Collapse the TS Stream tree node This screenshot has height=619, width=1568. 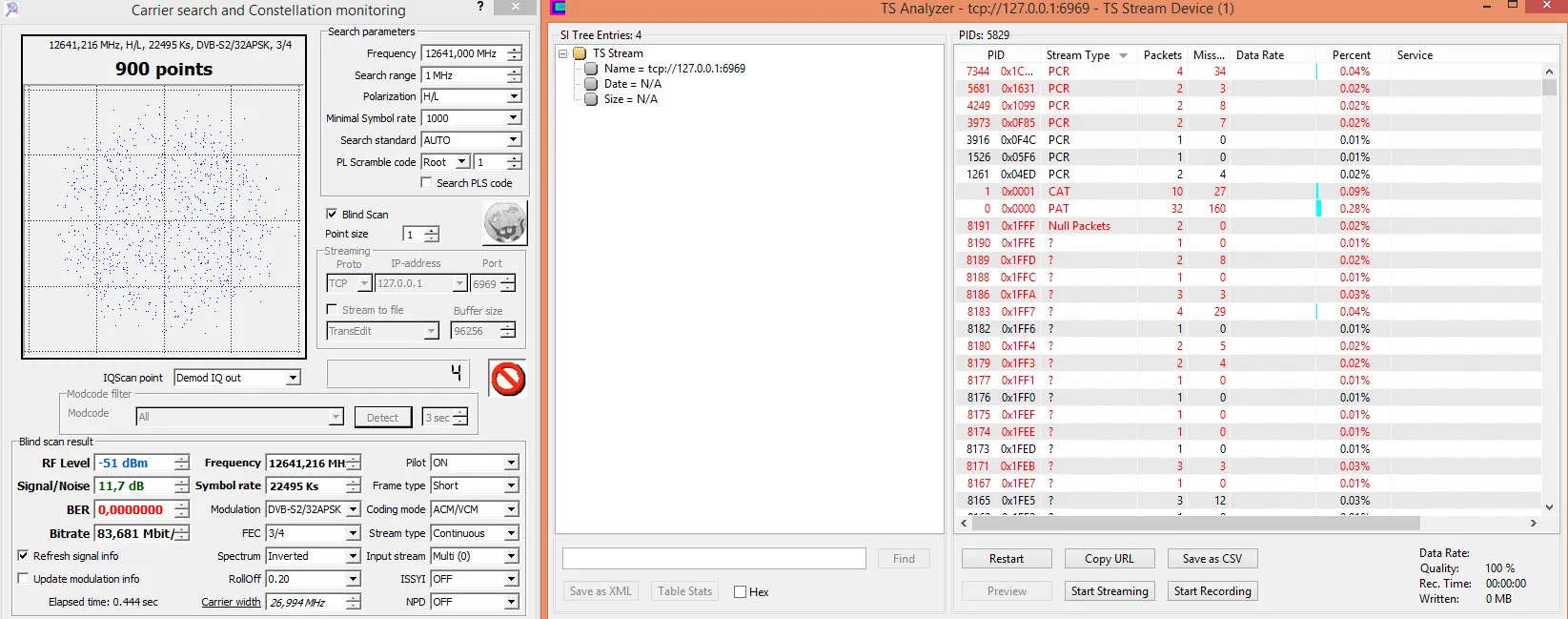click(x=563, y=53)
